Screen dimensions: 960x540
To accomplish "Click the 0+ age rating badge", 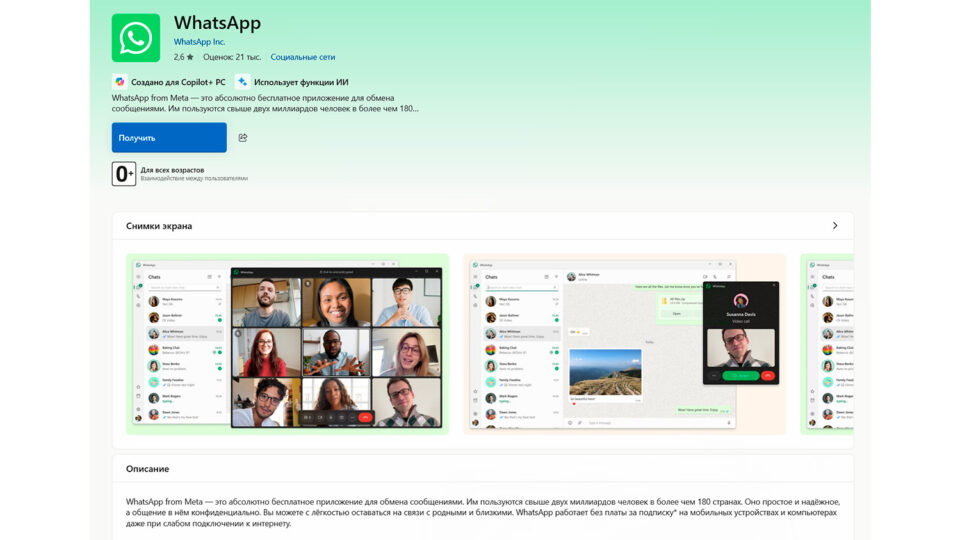I will pos(124,174).
